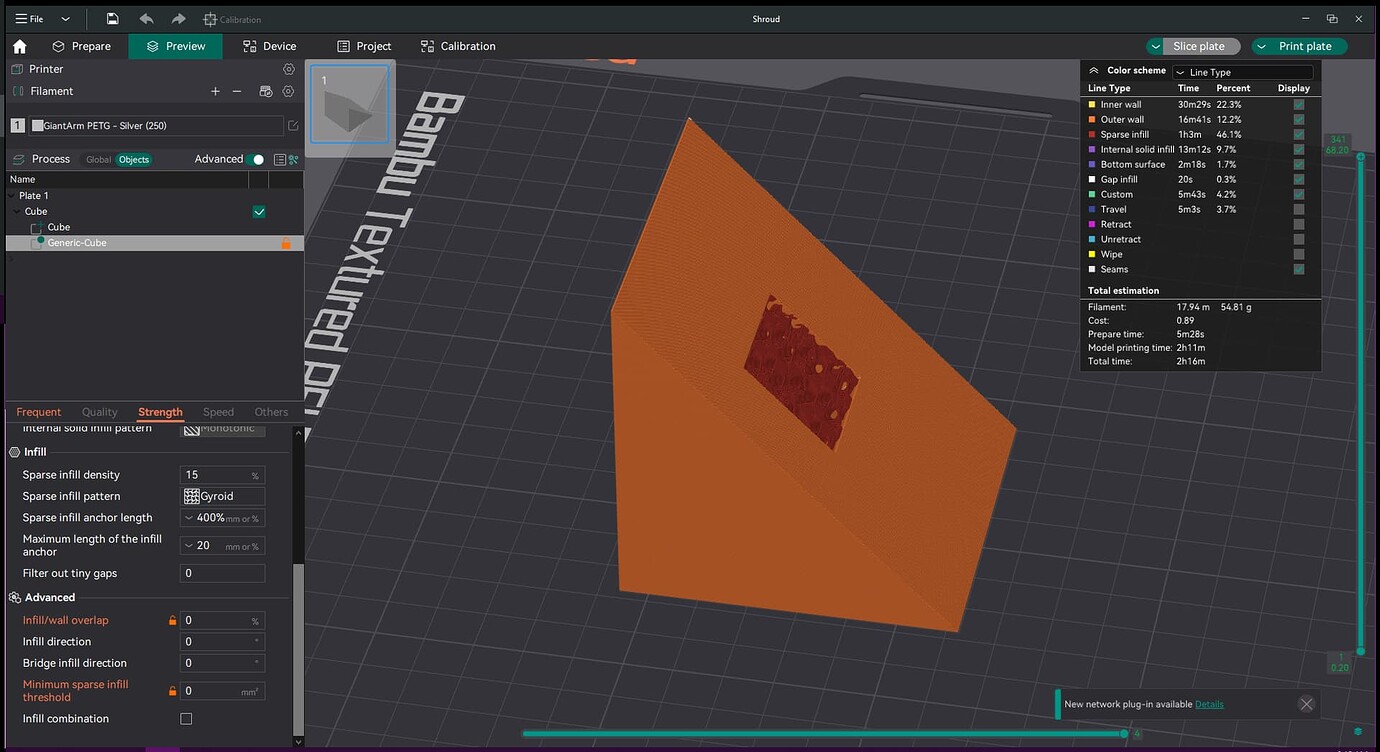Click the compare presets icon next to Advanced
This screenshot has width=1380, height=752.
pos(294,159)
